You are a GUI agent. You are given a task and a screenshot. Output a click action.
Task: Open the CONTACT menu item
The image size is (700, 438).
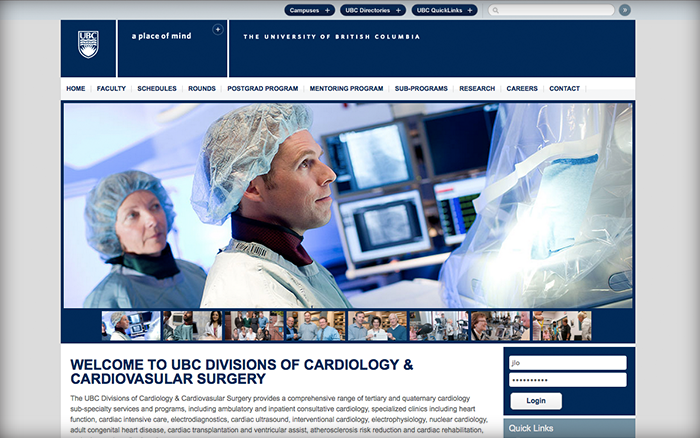pyautogui.click(x=564, y=88)
